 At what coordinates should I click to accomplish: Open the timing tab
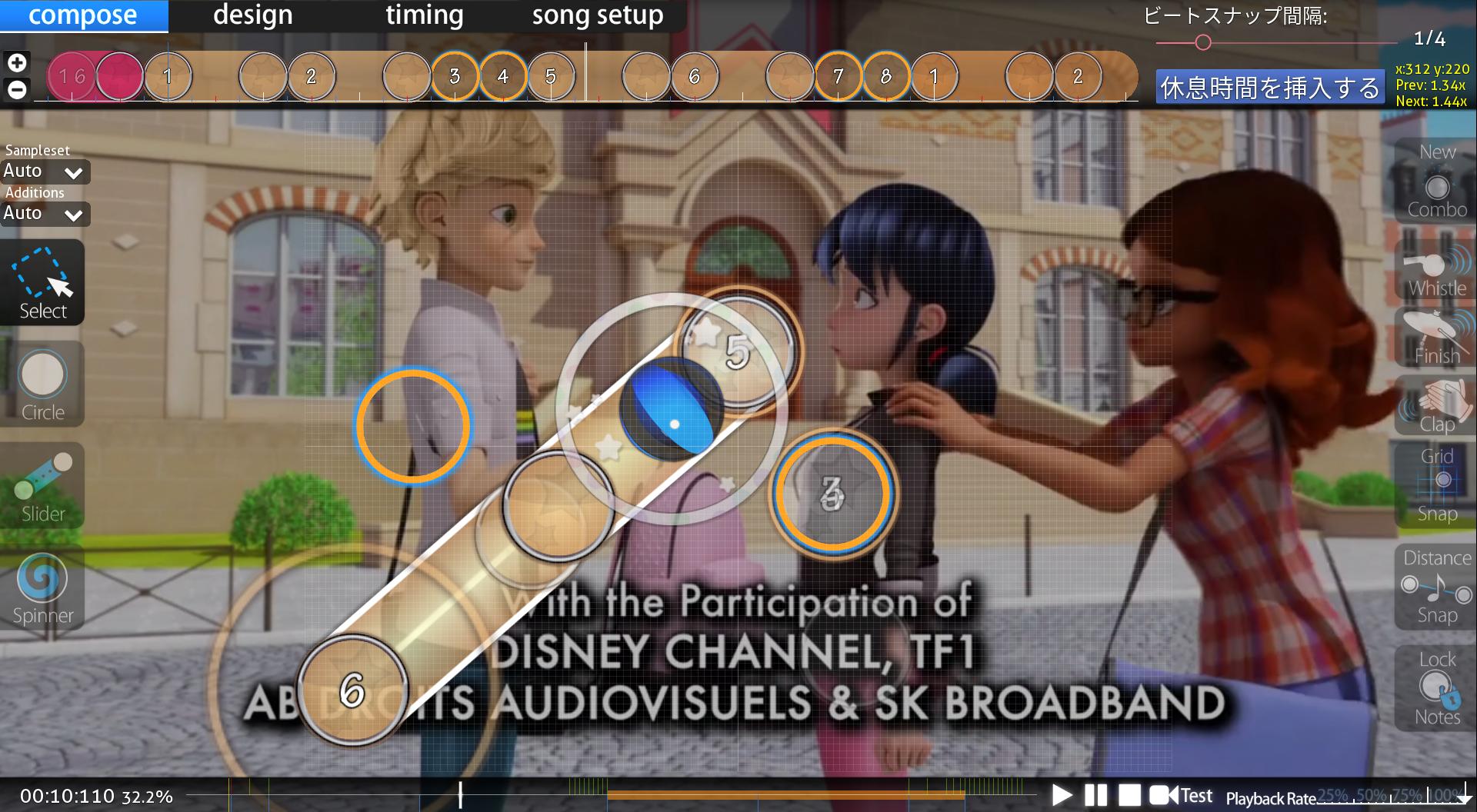424,15
